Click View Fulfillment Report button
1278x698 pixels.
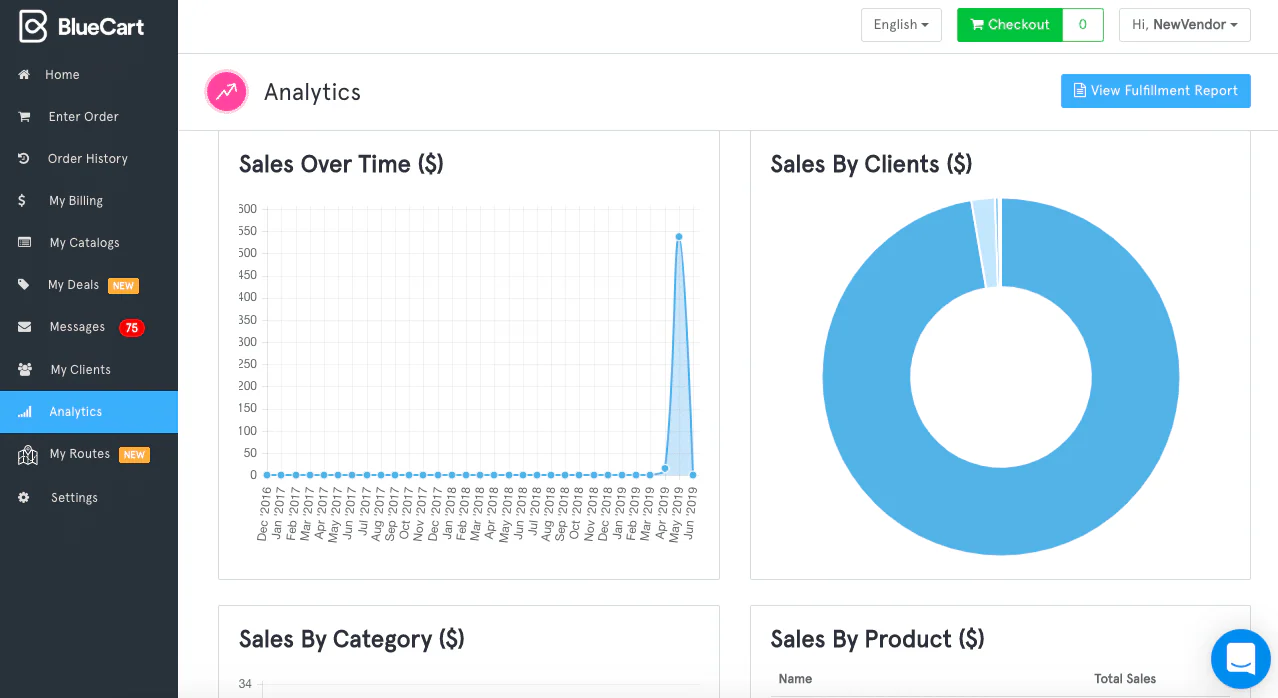[x=1155, y=90]
